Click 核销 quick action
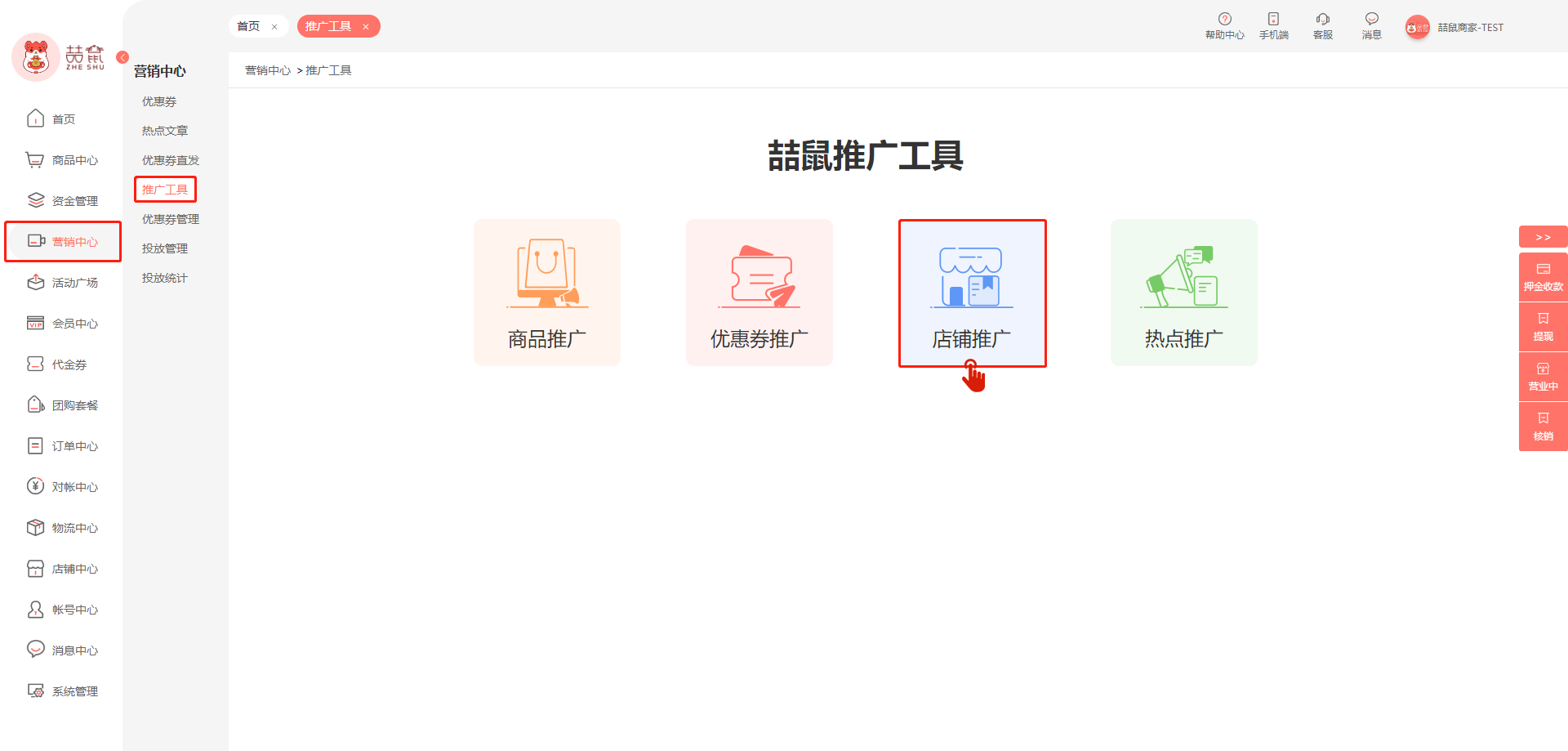The image size is (1568, 751). pyautogui.click(x=1543, y=427)
